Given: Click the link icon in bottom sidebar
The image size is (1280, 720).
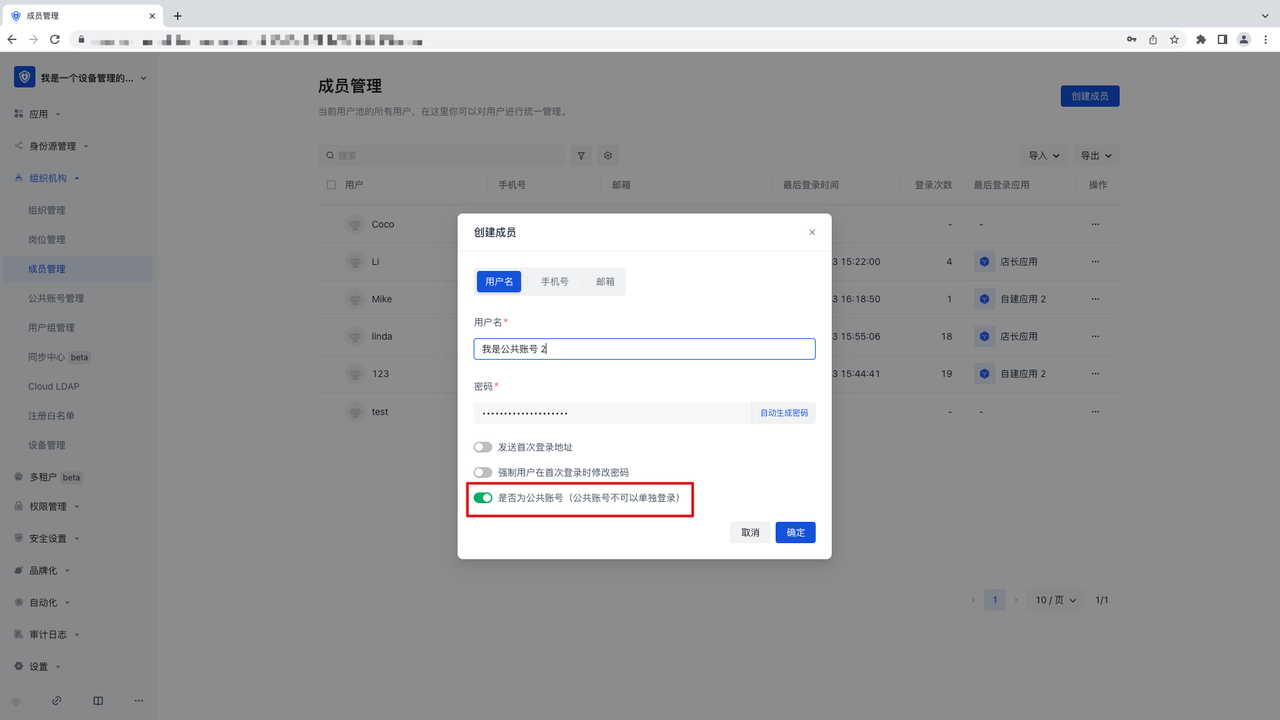Looking at the screenshot, I should pyautogui.click(x=57, y=701).
